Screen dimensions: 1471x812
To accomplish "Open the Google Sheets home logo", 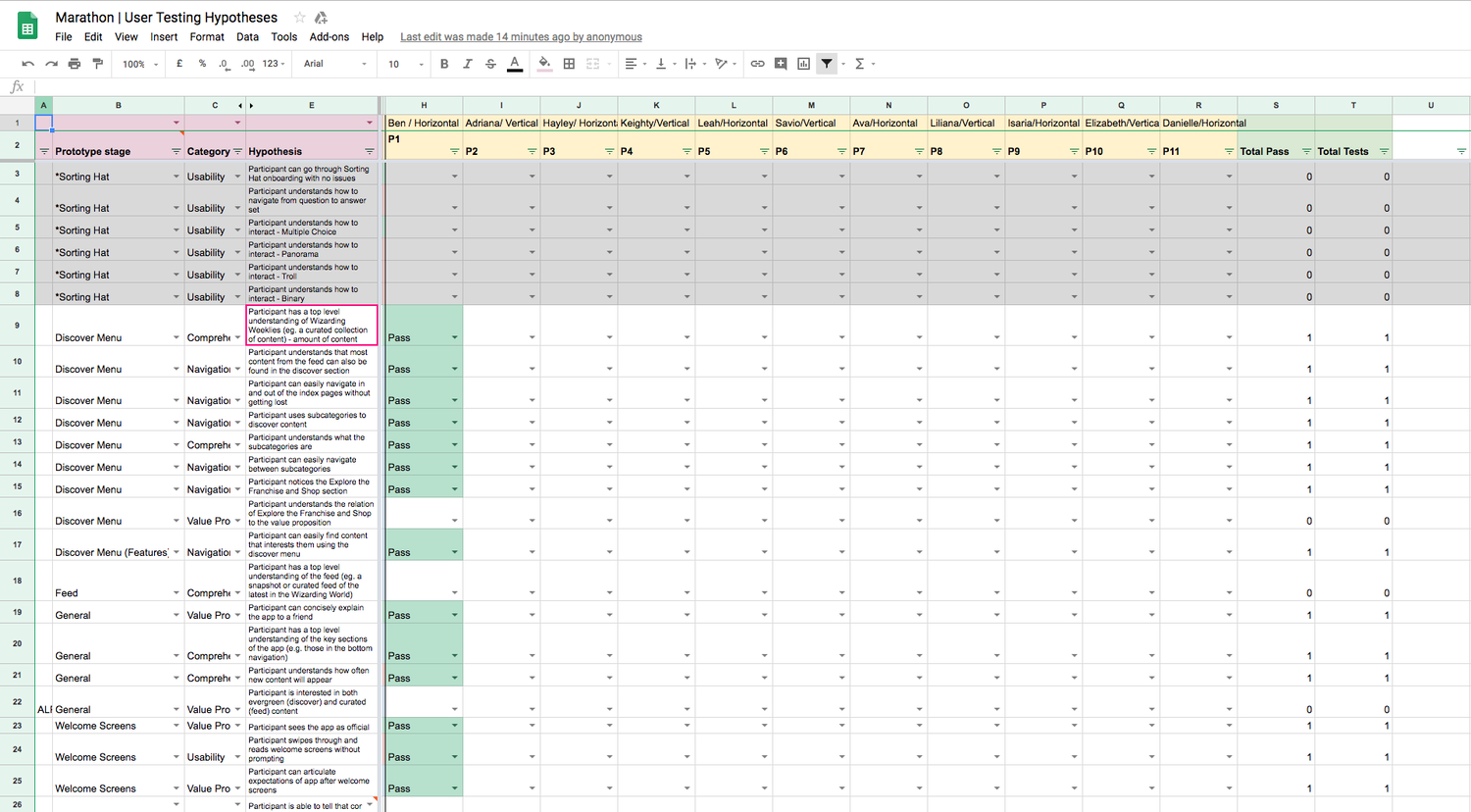I will tap(27, 27).
